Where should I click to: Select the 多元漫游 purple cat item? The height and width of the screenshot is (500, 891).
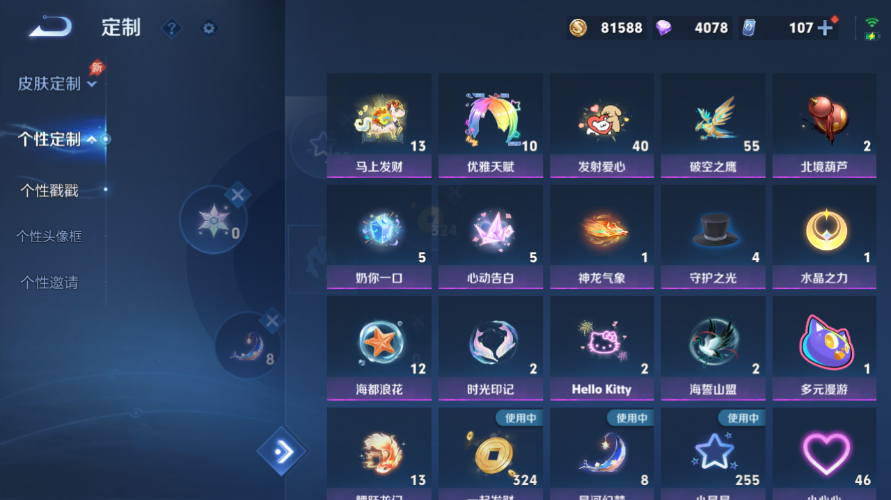tap(824, 348)
